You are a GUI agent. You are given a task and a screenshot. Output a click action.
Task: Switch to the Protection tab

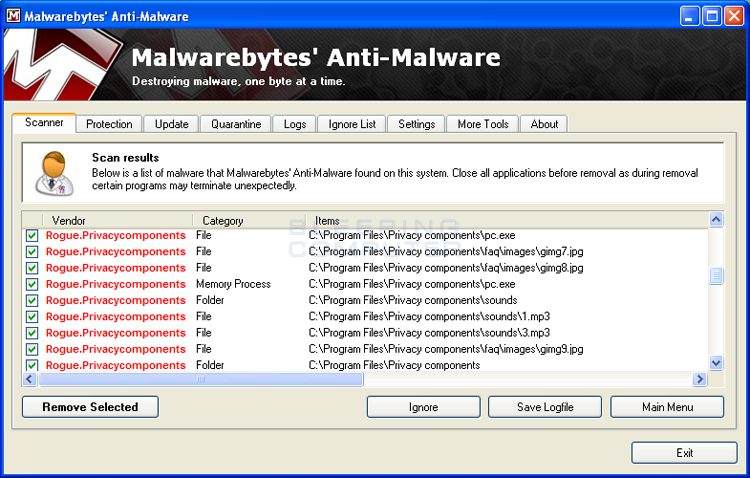point(109,124)
